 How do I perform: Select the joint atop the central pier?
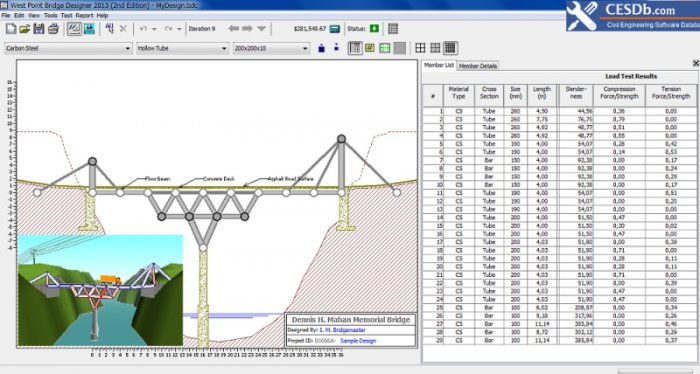[203, 248]
